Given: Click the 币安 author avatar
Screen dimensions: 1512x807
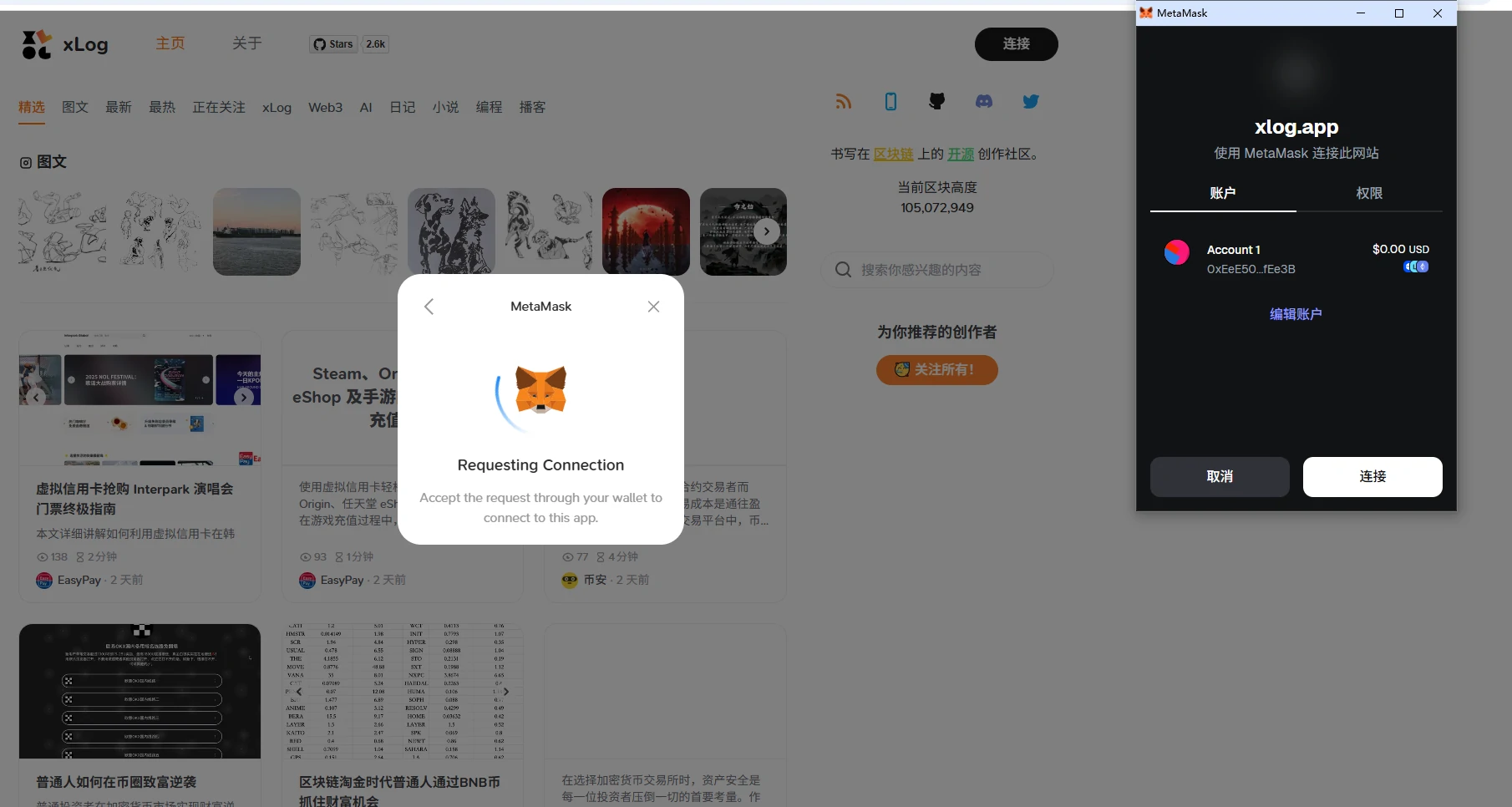Looking at the screenshot, I should [x=570, y=580].
